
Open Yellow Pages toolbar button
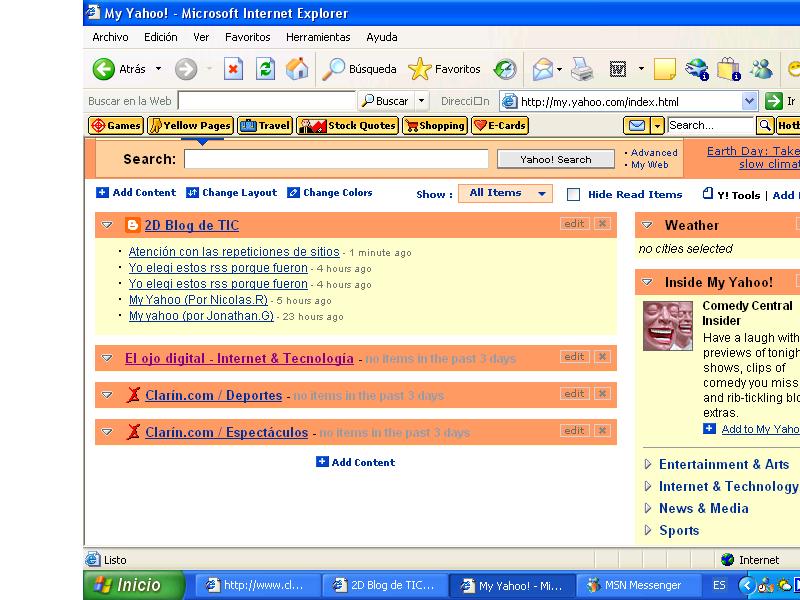(190, 126)
